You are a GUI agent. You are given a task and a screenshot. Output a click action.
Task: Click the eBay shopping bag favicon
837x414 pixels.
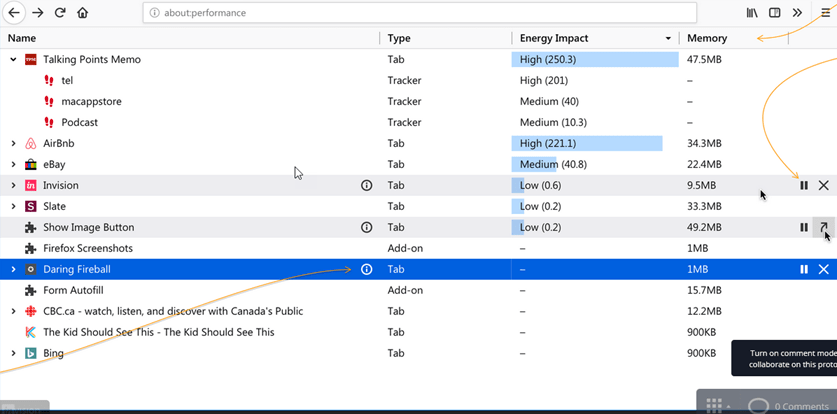30,164
